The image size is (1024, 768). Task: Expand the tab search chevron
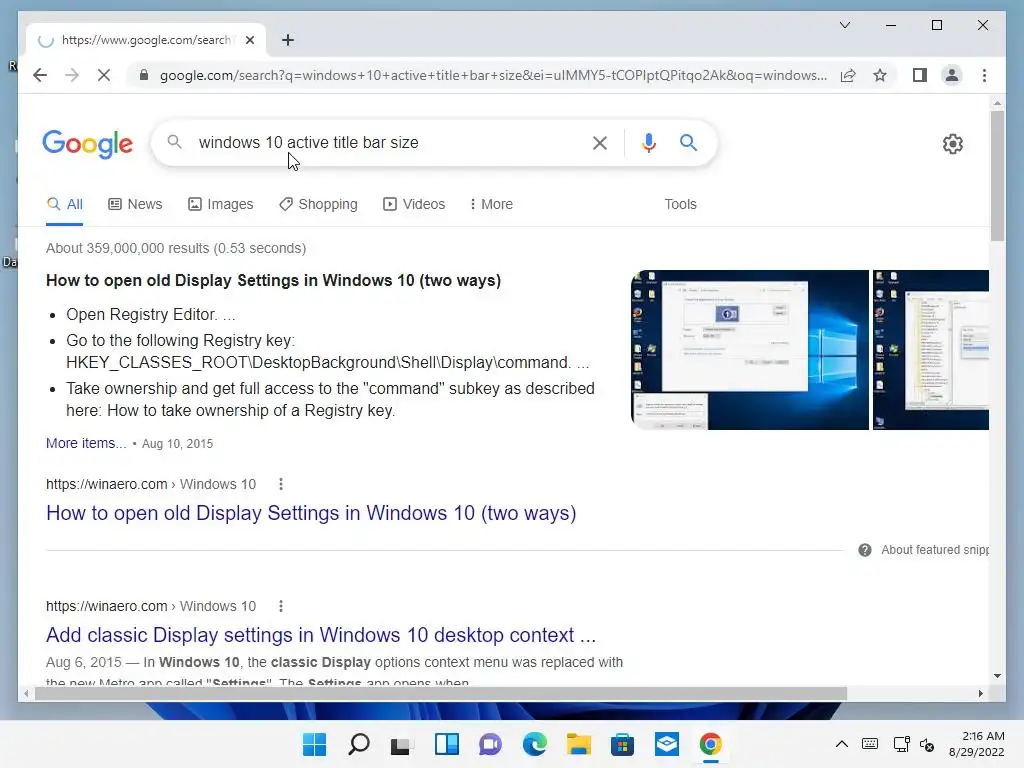tap(844, 25)
